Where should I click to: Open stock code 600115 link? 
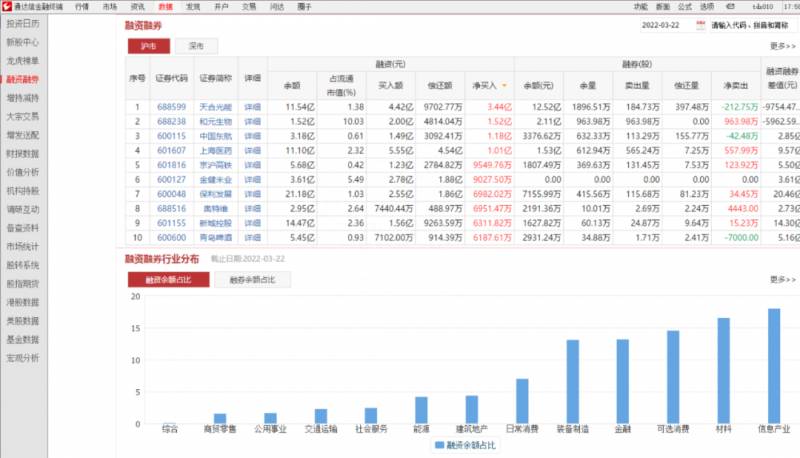click(x=171, y=136)
